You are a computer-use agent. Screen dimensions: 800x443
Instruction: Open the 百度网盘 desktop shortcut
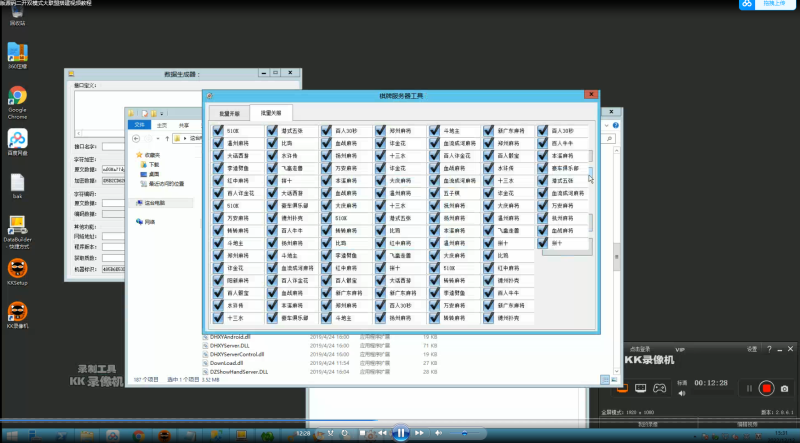(x=17, y=142)
